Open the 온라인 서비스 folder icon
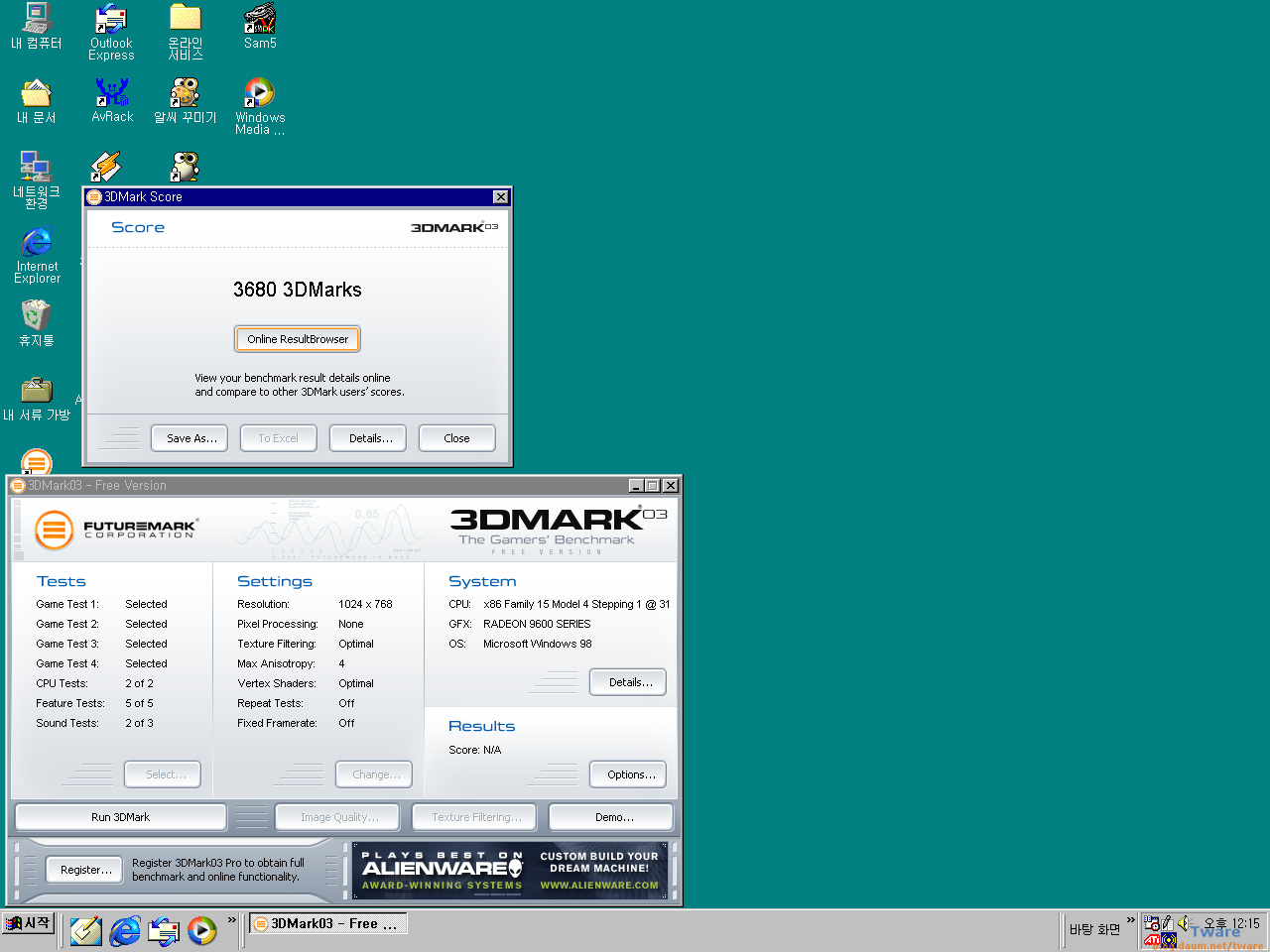Image resolution: width=1270 pixels, height=952 pixels. [186, 33]
